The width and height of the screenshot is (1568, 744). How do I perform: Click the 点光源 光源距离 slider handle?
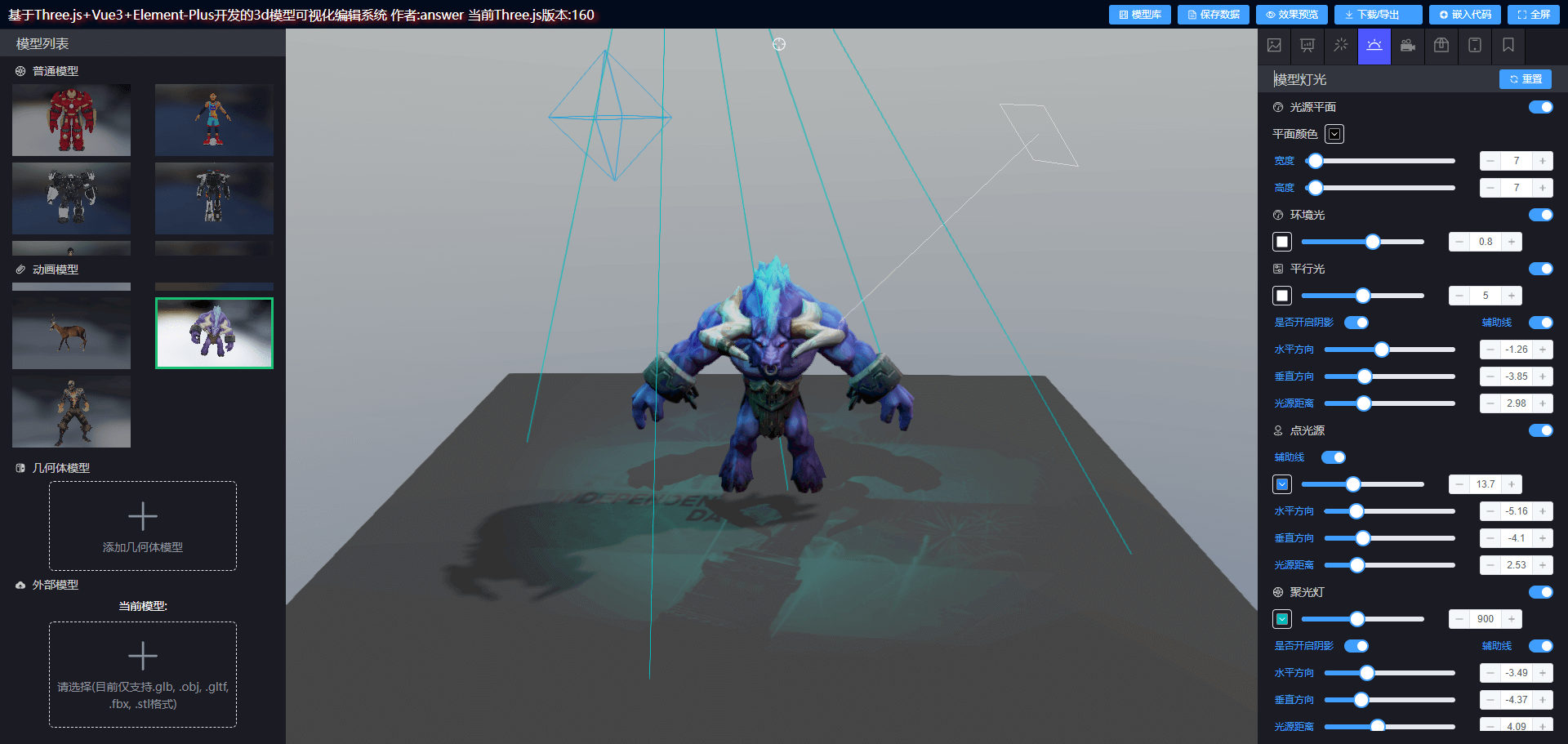1357,565
